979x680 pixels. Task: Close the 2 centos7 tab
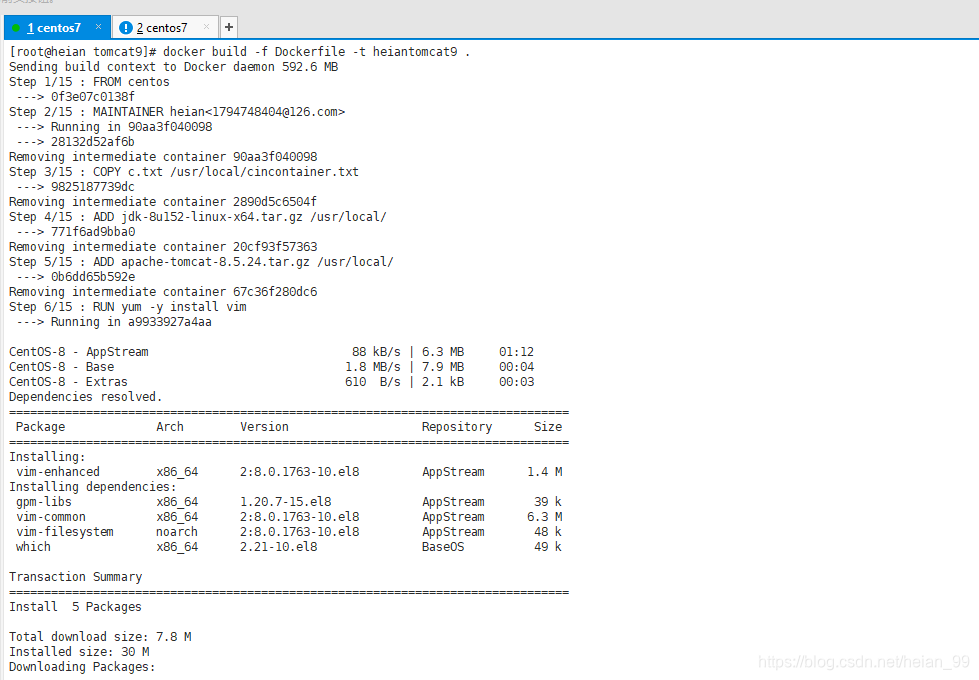[x=206, y=27]
